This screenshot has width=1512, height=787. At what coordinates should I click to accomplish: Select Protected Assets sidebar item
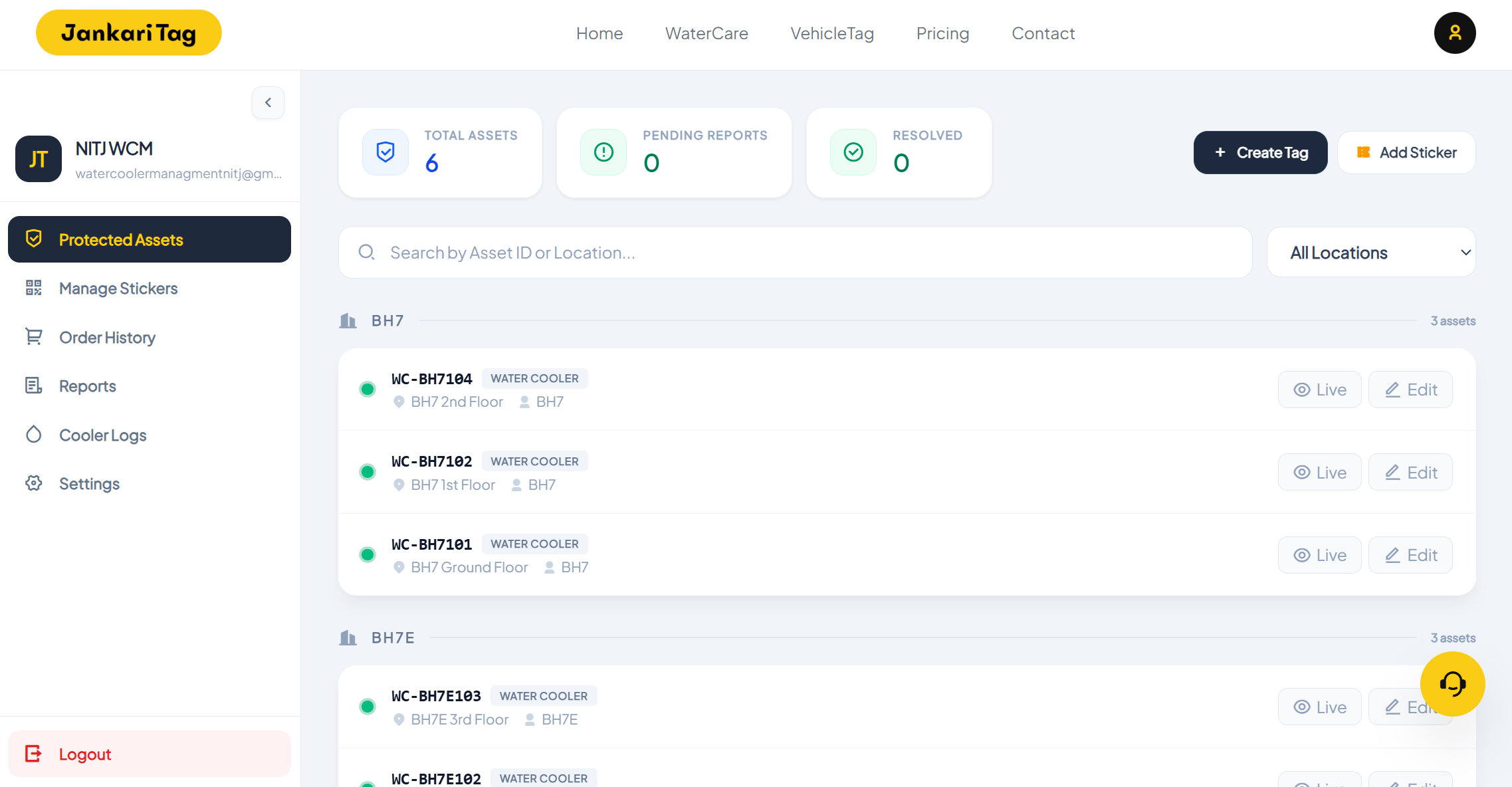click(x=150, y=239)
